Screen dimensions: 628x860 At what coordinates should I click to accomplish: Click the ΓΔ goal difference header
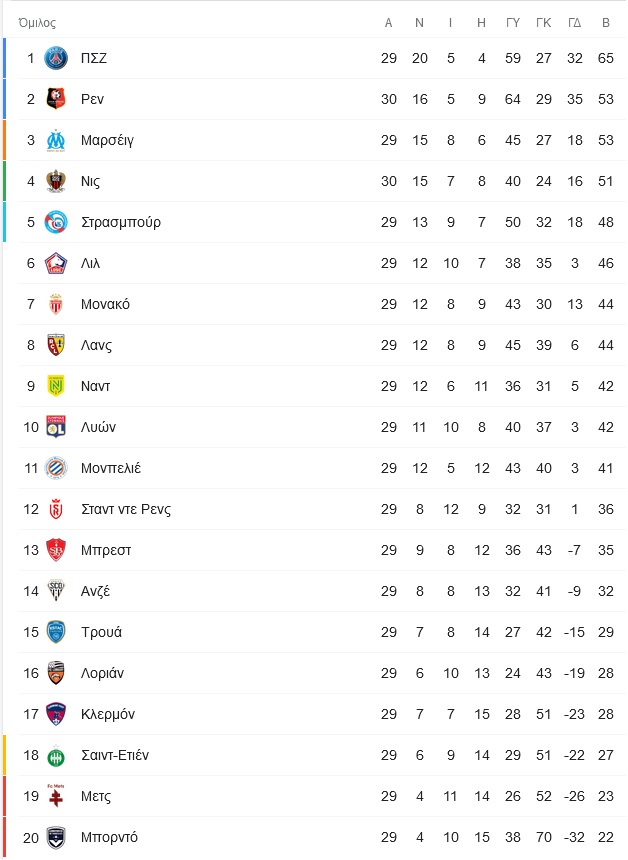(x=575, y=22)
